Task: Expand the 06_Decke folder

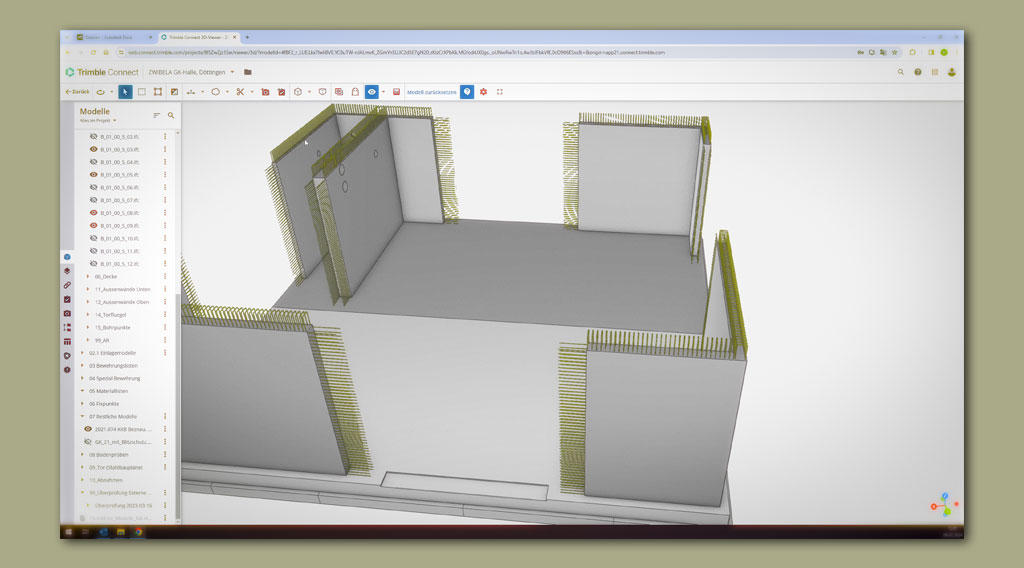Action: (x=88, y=276)
